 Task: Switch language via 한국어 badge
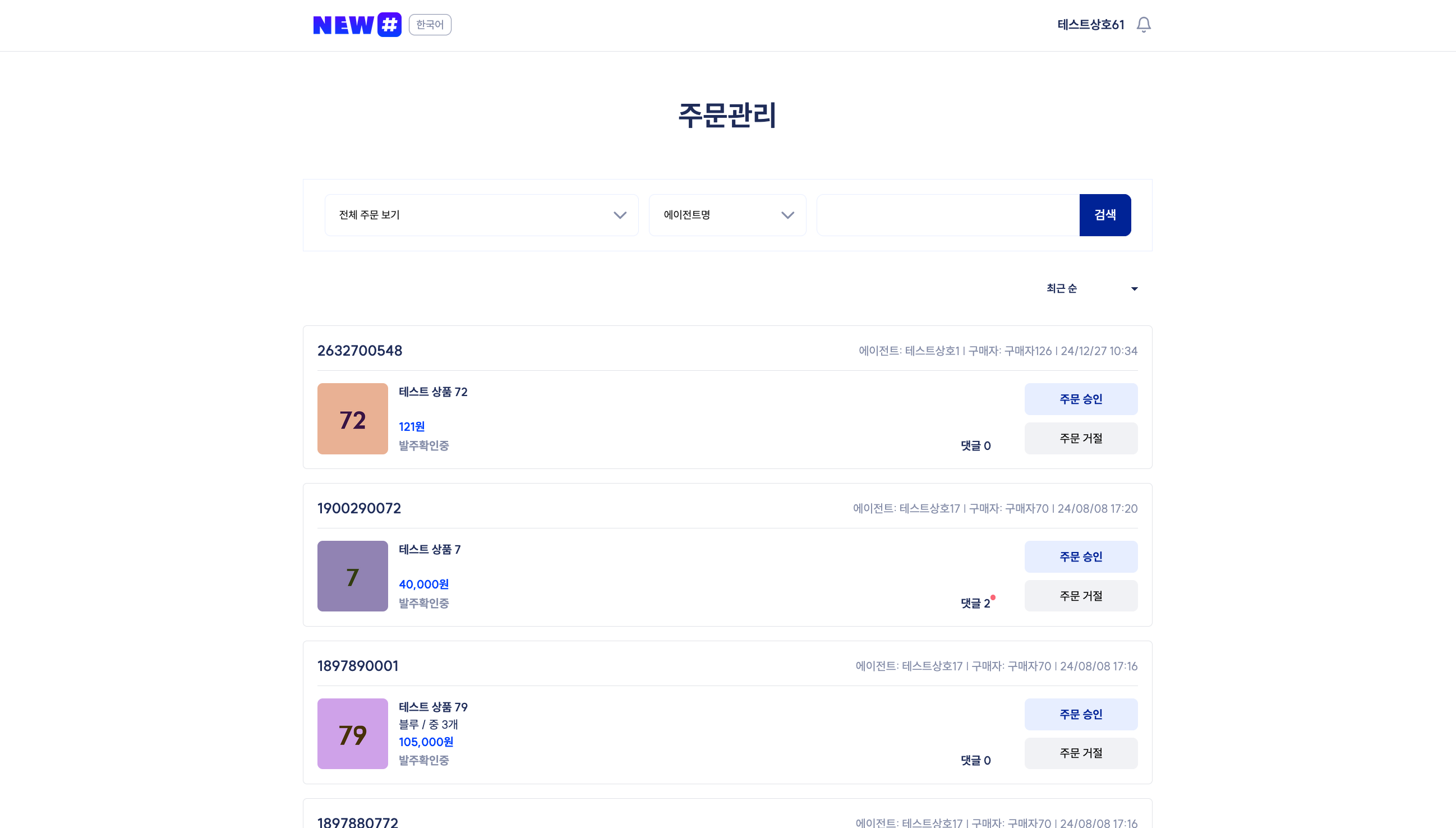tap(430, 25)
